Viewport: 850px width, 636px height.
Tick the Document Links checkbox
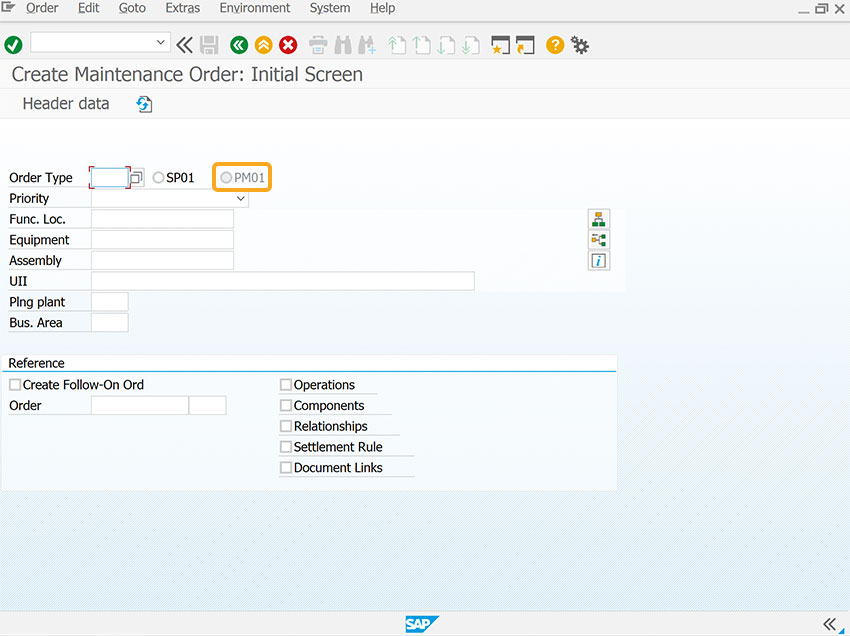pyautogui.click(x=286, y=467)
